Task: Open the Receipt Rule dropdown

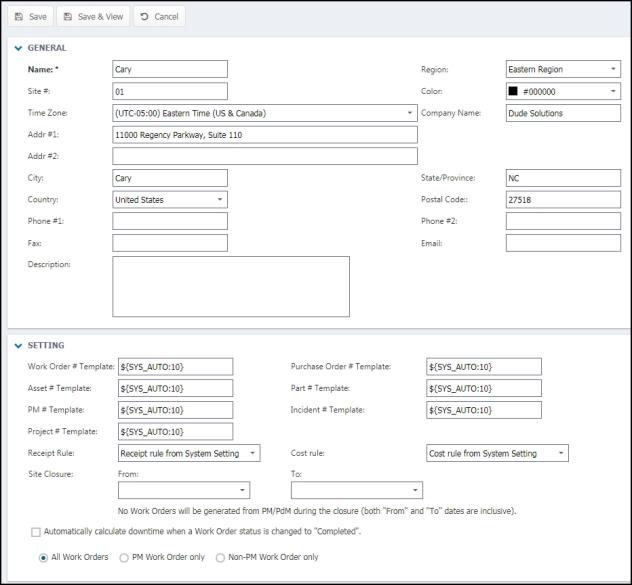Action: pyautogui.click(x=189, y=453)
